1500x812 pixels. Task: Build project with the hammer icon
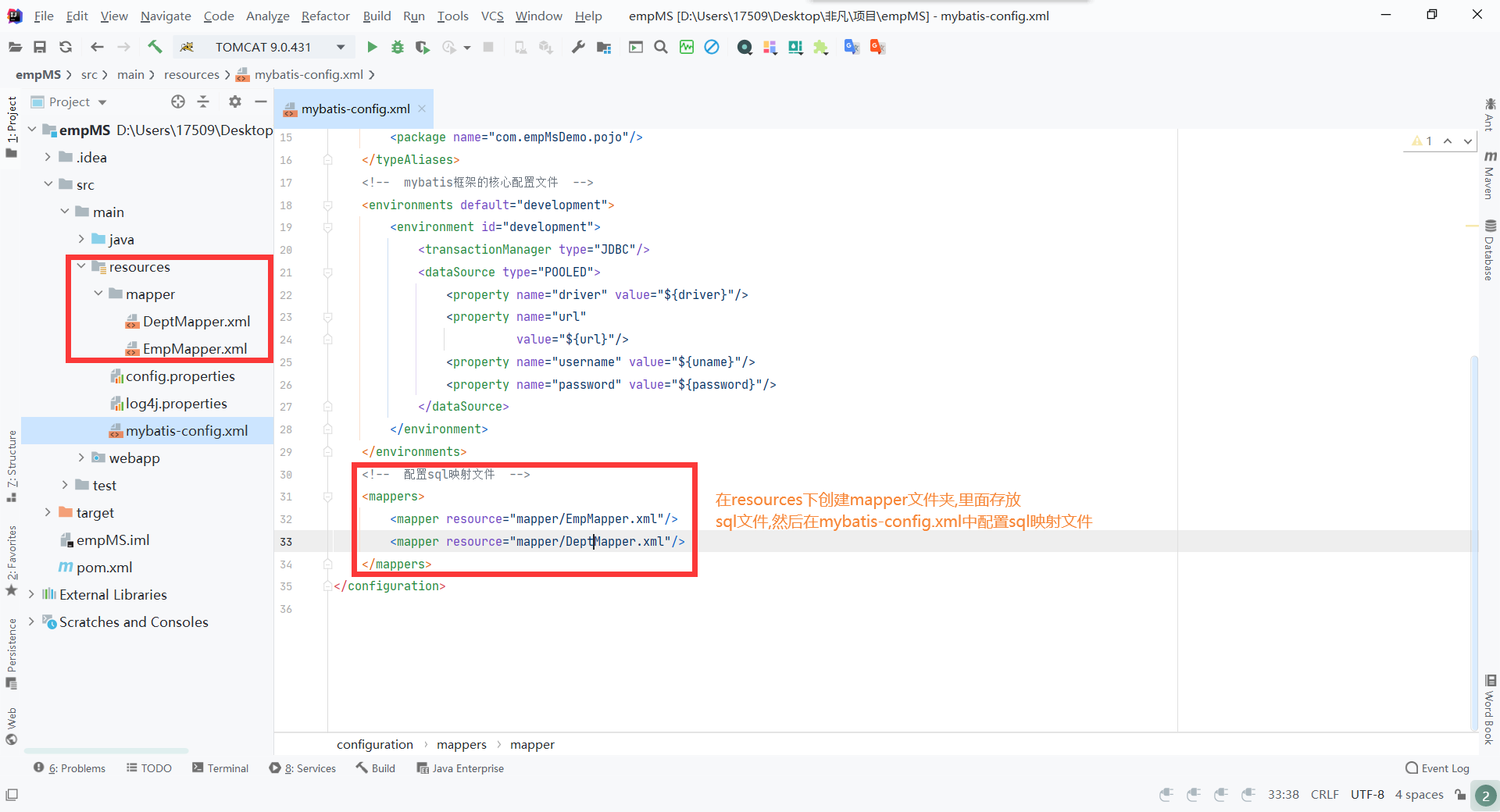pos(155,47)
